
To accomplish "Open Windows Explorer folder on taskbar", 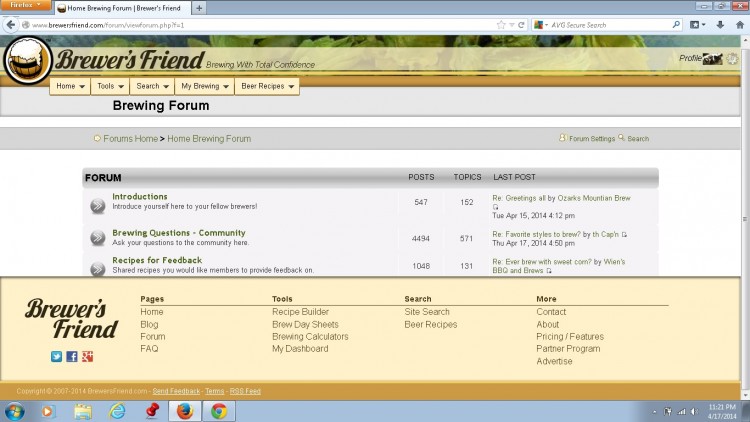I will click(83, 411).
